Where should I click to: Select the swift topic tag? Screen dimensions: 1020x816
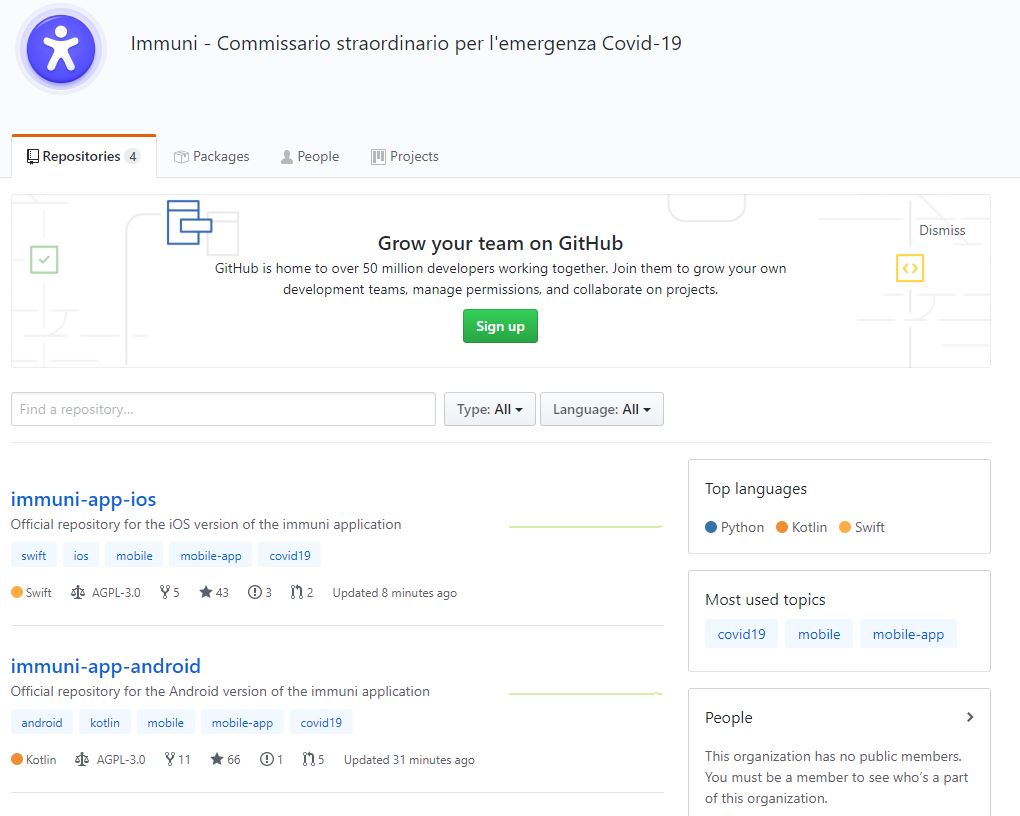tap(34, 556)
